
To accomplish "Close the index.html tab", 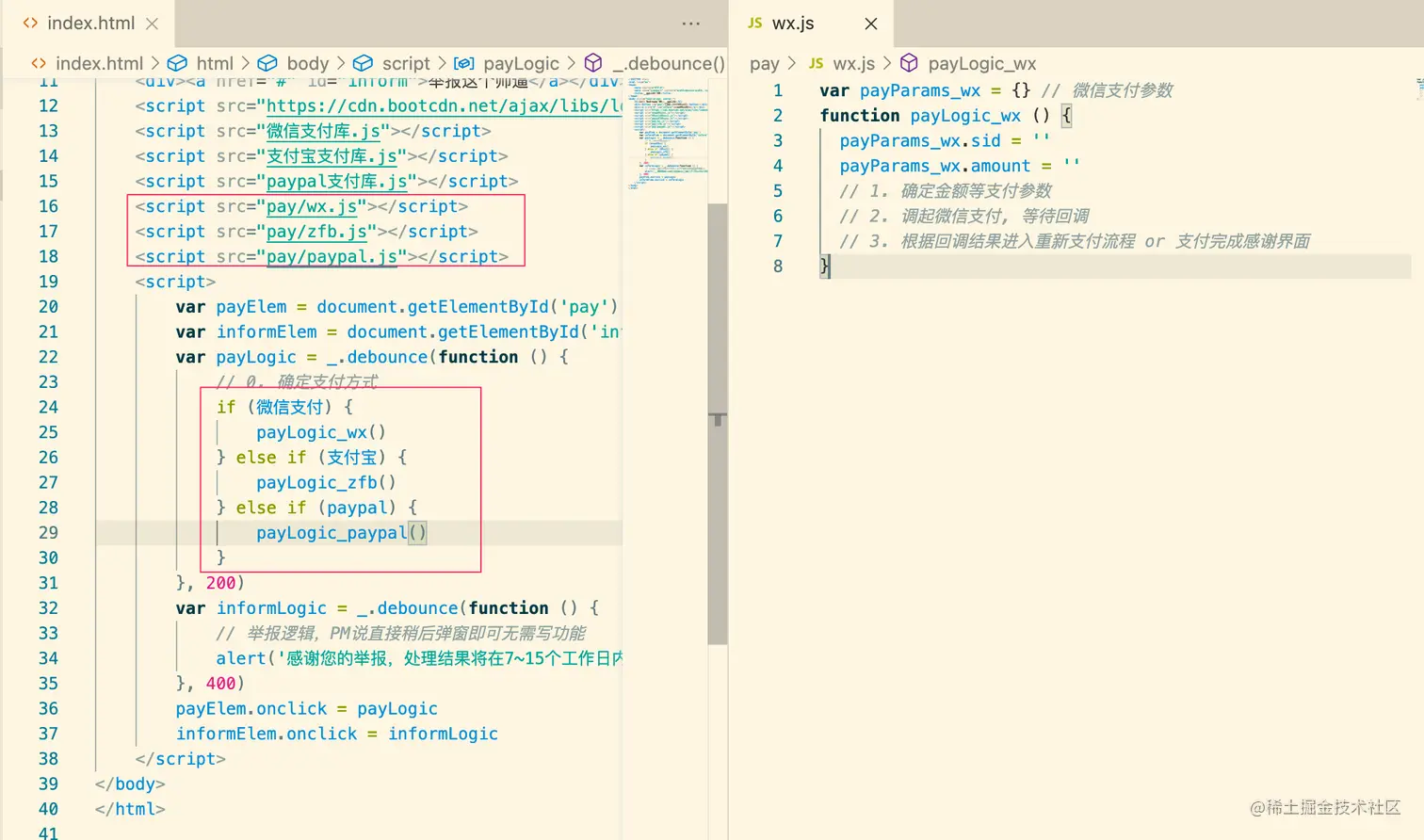I will tap(153, 24).
